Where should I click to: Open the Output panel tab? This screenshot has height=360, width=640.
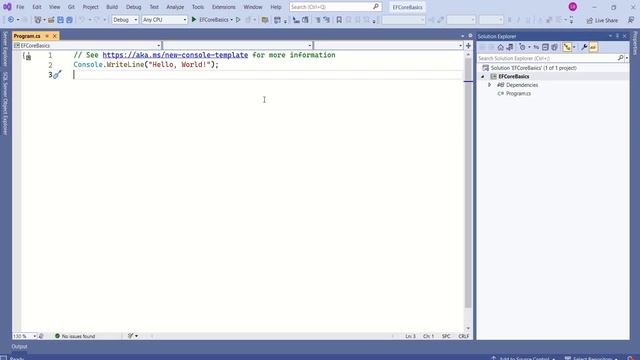pos(19,346)
